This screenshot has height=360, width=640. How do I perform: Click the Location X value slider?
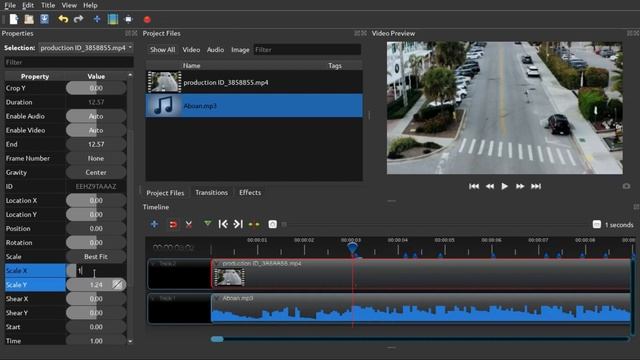pos(96,200)
